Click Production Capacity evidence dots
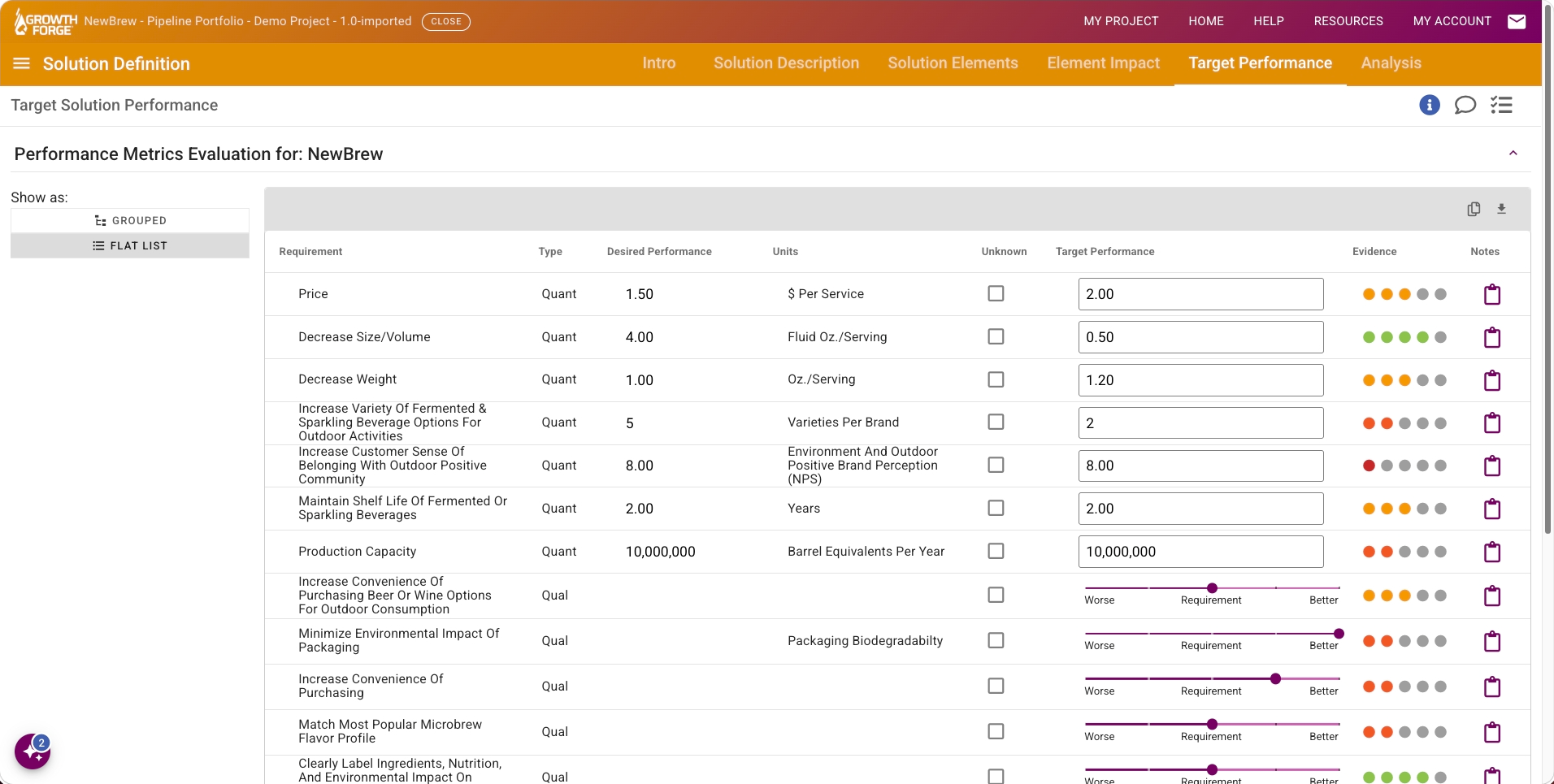The width and height of the screenshot is (1554, 784). 1404,552
